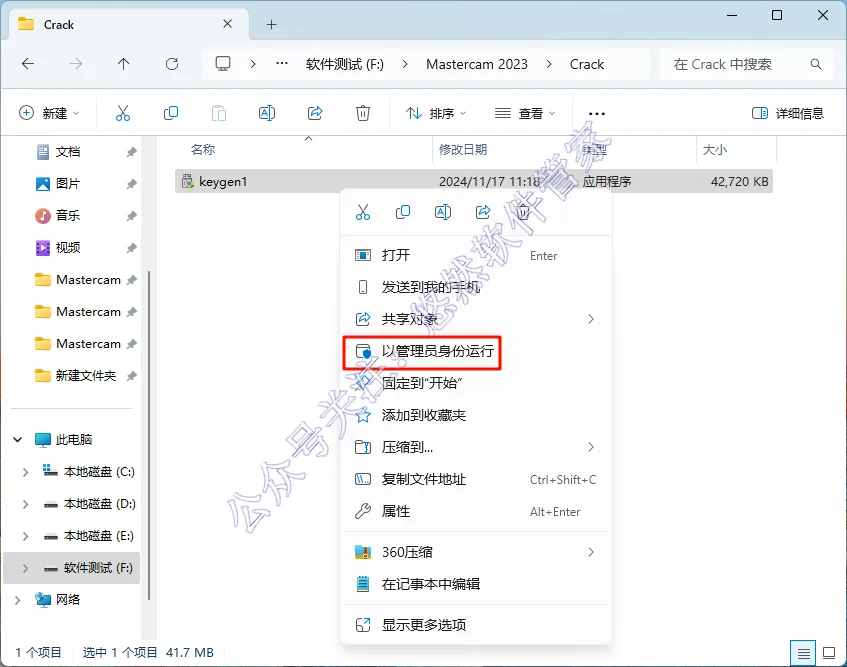This screenshot has height=667, width=847.
Task: Expand the 软件测试 (F:) tree node
Action: pyautogui.click(x=25, y=568)
